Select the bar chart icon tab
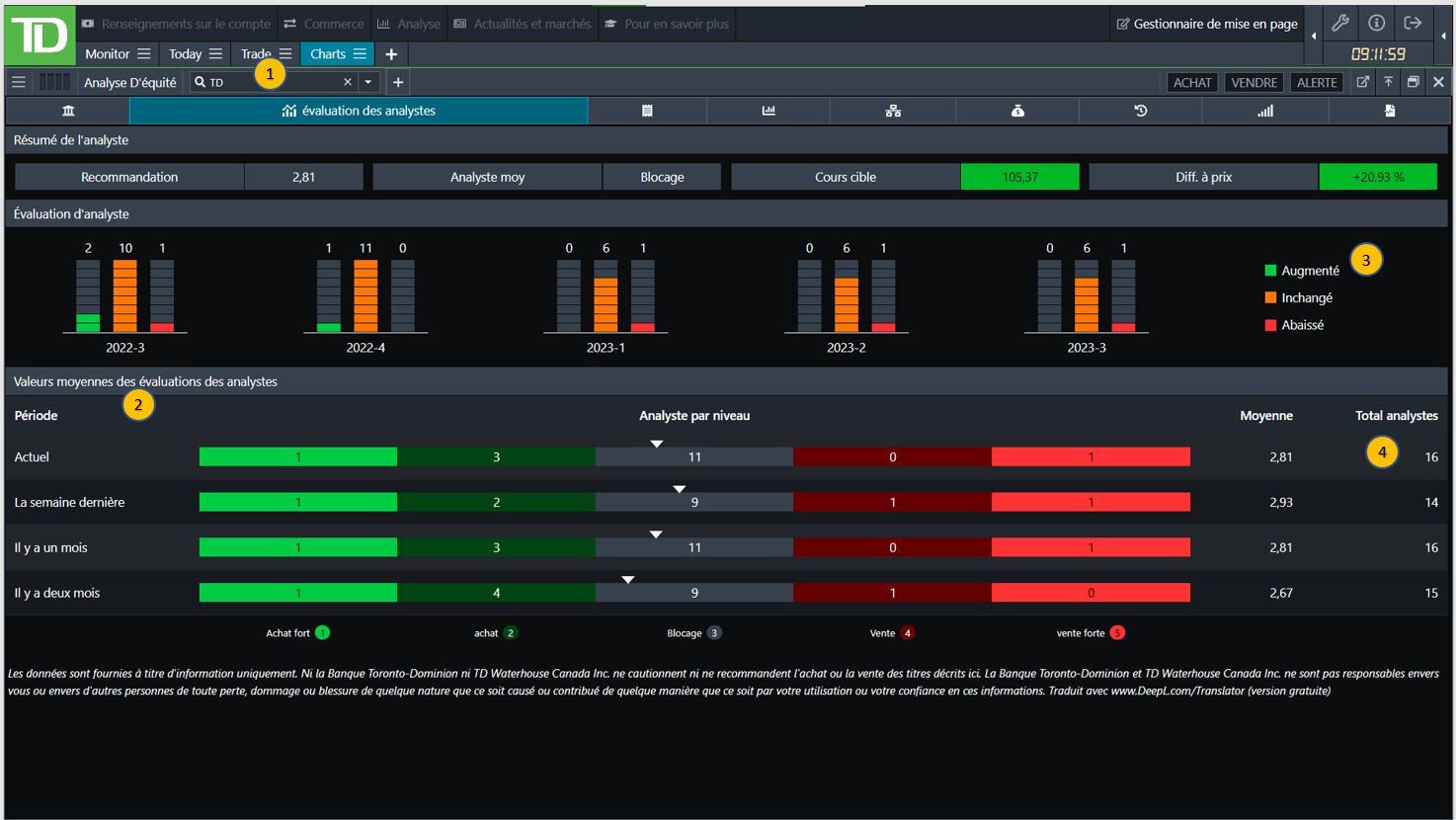 click(768, 111)
